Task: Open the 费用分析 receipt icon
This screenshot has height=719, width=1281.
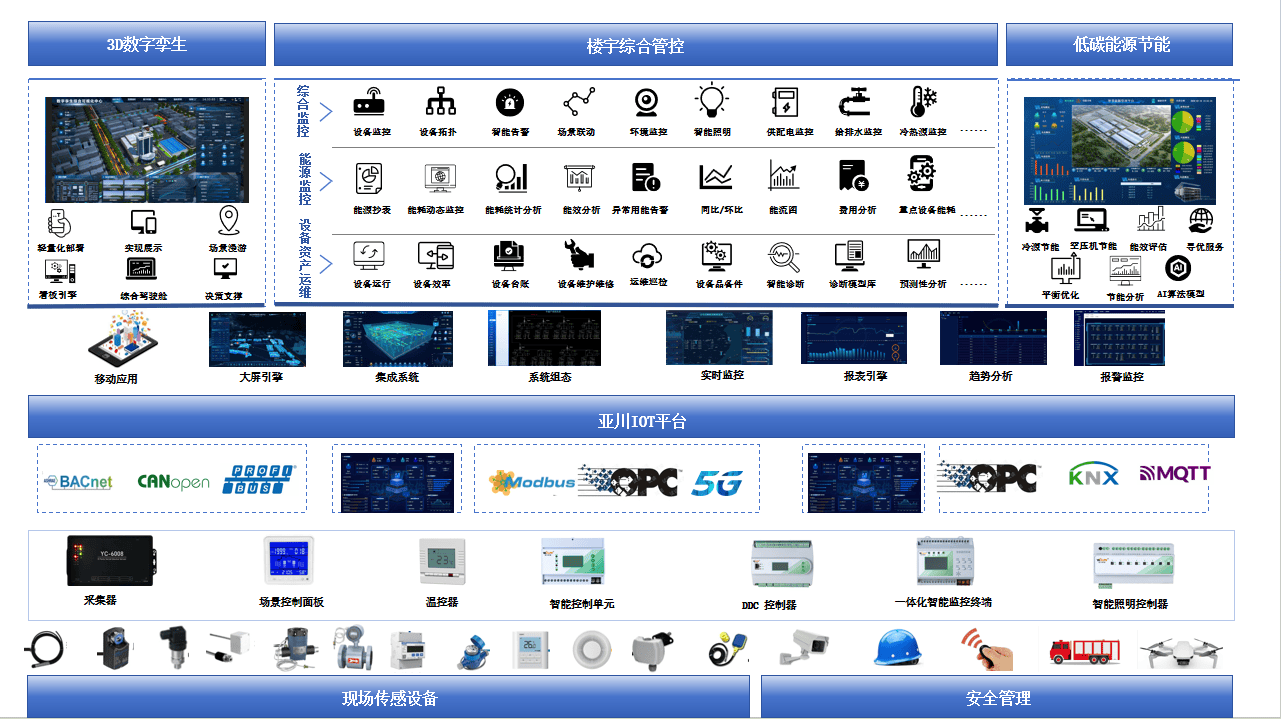Action: coord(853,177)
